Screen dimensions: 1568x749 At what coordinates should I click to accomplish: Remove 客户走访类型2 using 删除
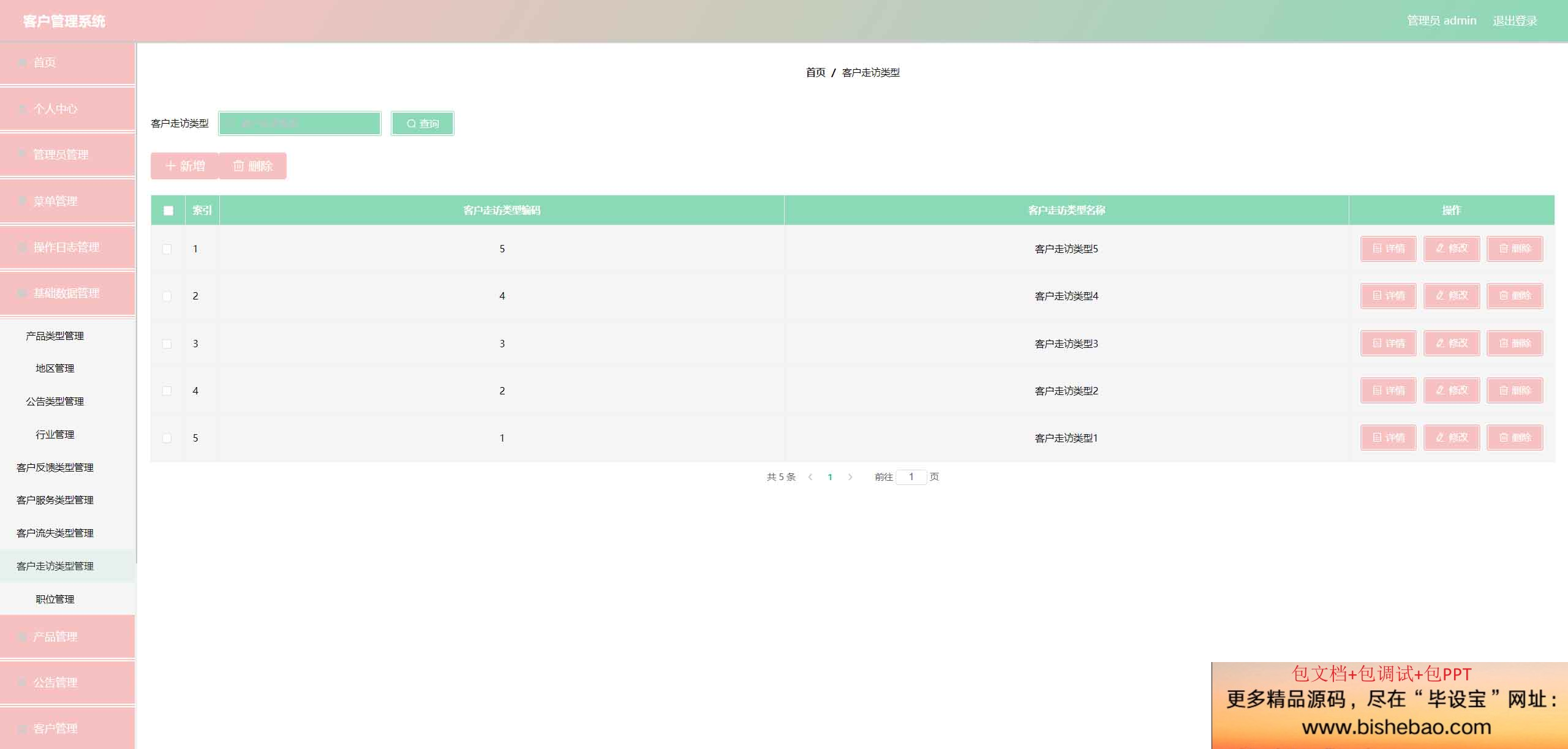pos(1515,390)
